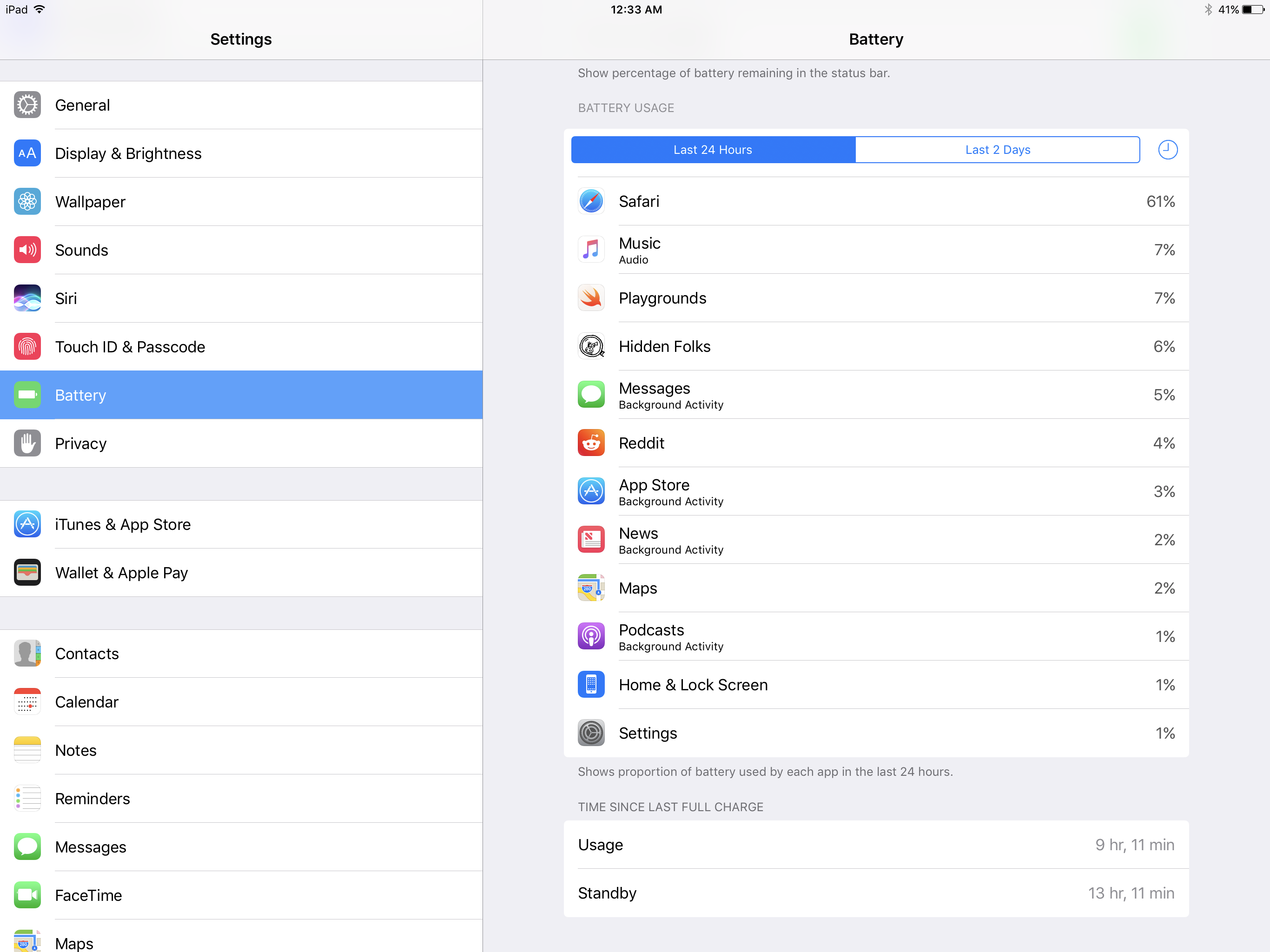Image resolution: width=1270 pixels, height=952 pixels.
Task: Open General settings
Action: [x=241, y=105]
